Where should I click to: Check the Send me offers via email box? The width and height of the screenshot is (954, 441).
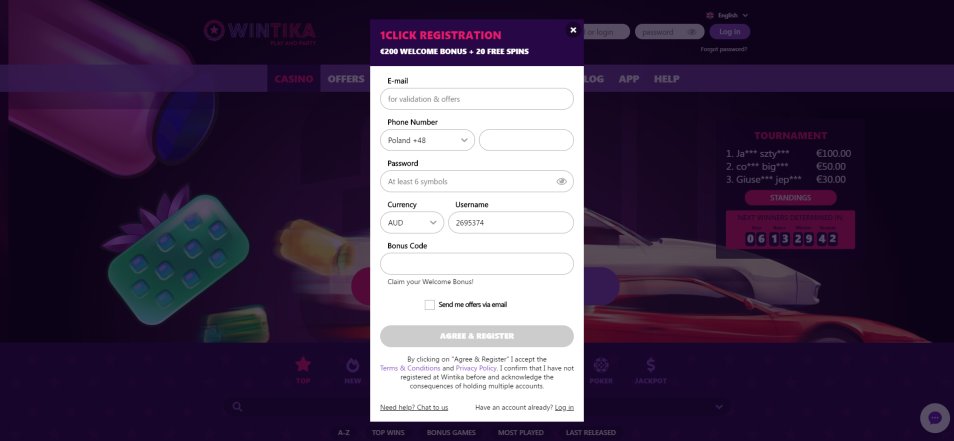[430, 305]
